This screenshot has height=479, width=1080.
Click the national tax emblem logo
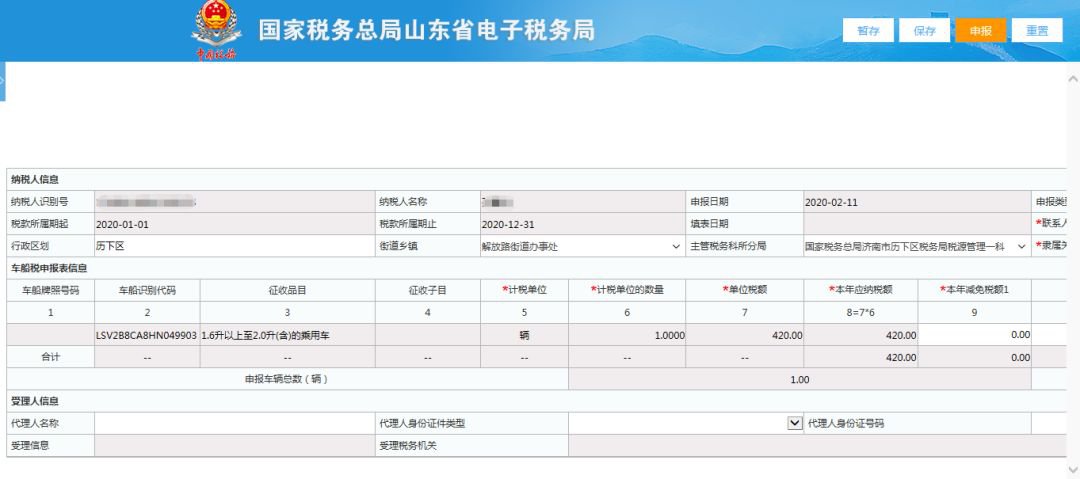point(216,28)
